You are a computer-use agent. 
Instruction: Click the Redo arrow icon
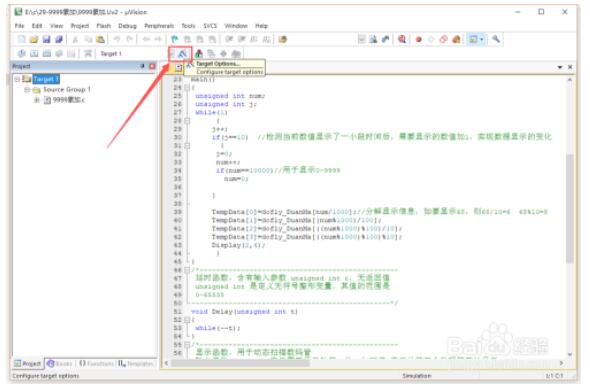coord(129,39)
